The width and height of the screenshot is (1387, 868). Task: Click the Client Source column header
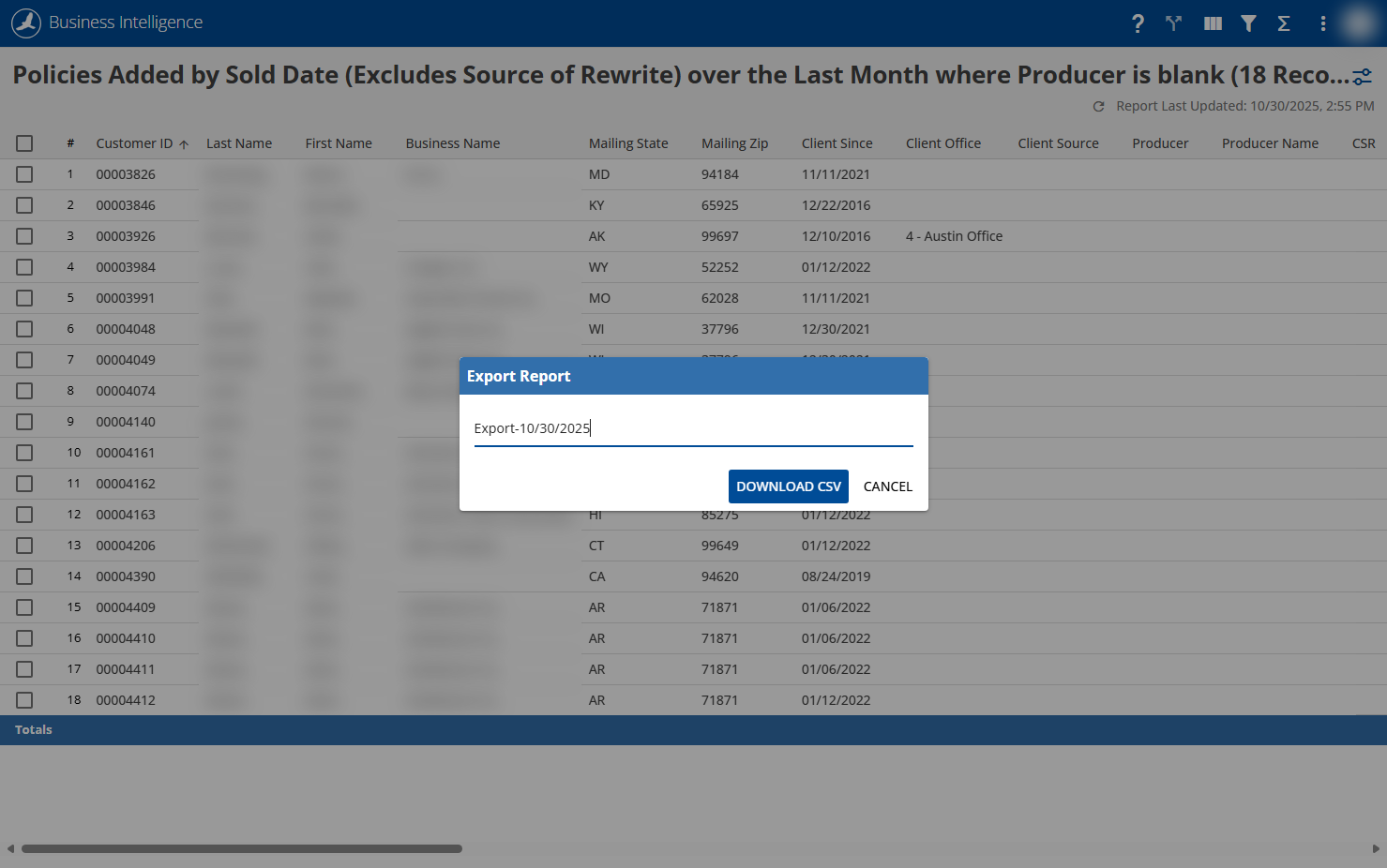[x=1059, y=143]
